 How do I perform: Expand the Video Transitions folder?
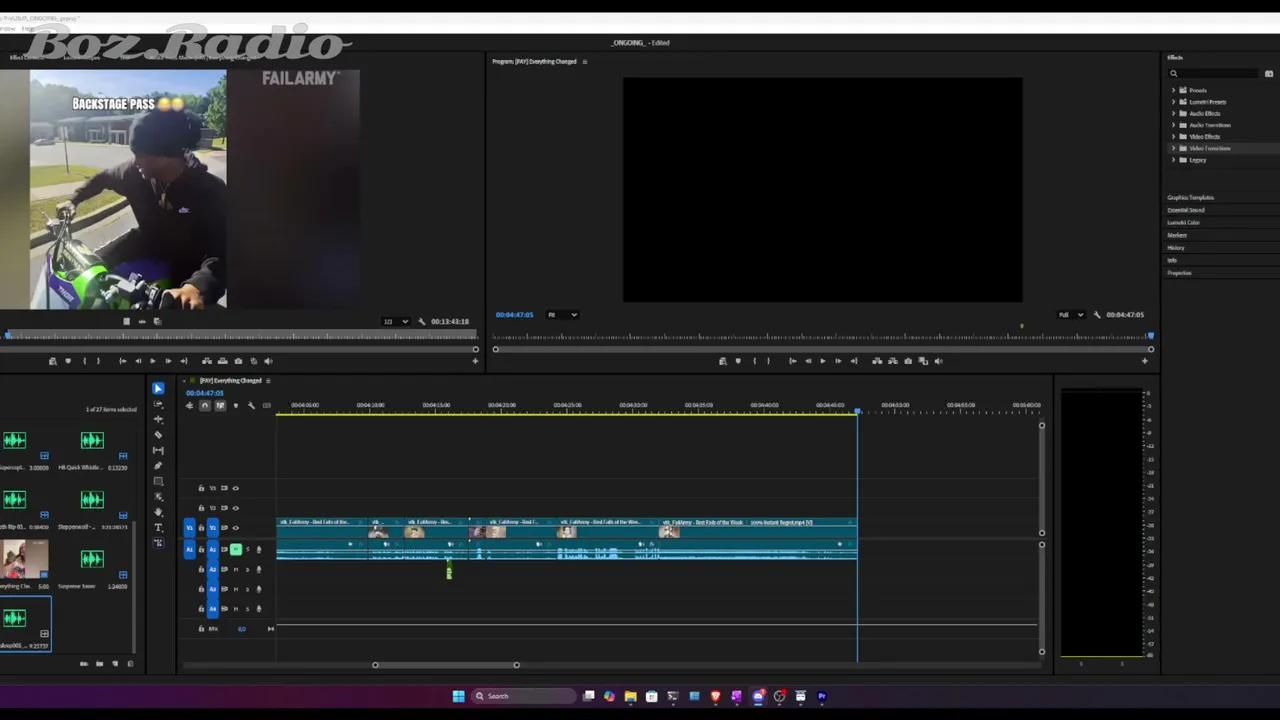(1173, 148)
